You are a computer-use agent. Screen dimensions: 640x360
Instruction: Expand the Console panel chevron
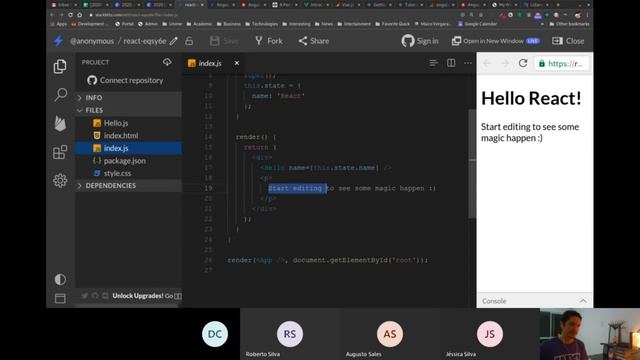point(583,301)
